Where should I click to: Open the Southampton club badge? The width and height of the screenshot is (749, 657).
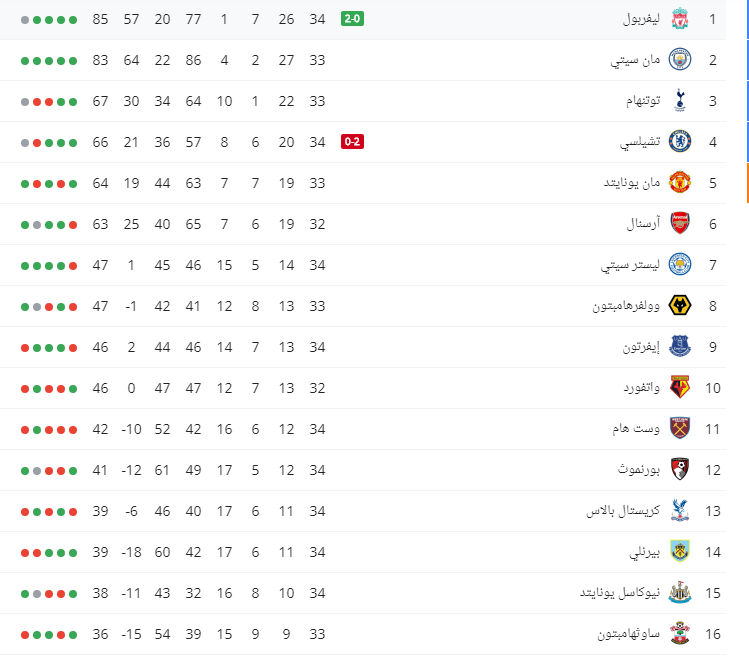tap(679, 634)
